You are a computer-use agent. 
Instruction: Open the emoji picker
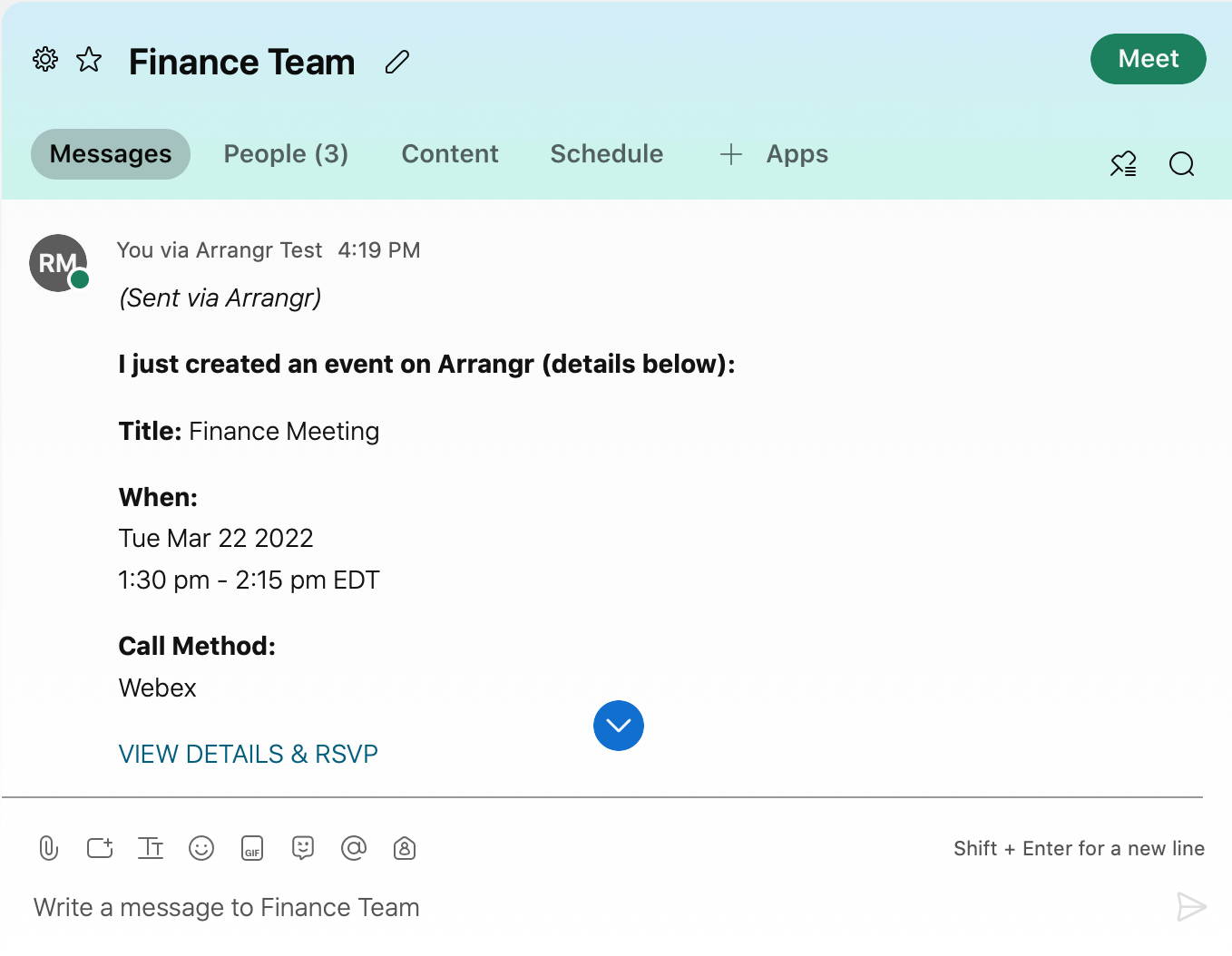(x=201, y=848)
